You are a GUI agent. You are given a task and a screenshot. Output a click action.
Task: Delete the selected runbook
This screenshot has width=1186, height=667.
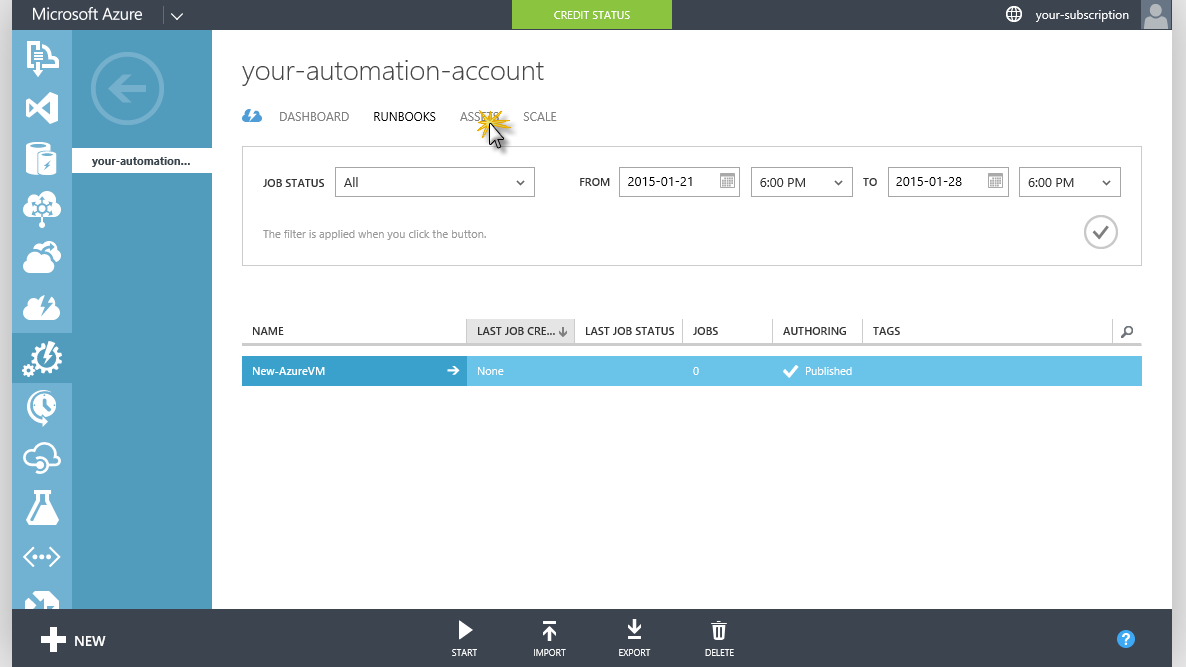click(719, 638)
